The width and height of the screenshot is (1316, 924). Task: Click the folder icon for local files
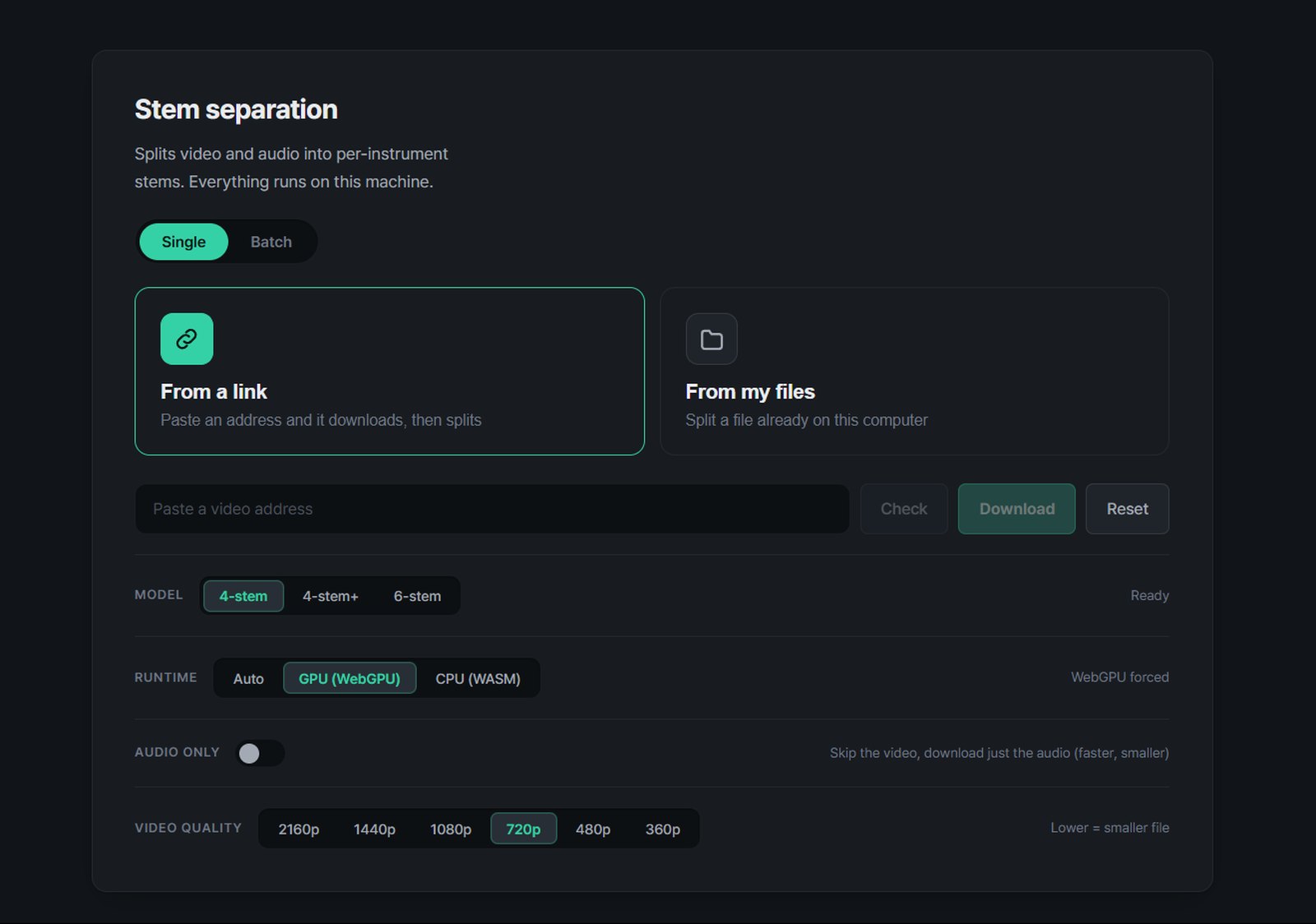coord(711,339)
